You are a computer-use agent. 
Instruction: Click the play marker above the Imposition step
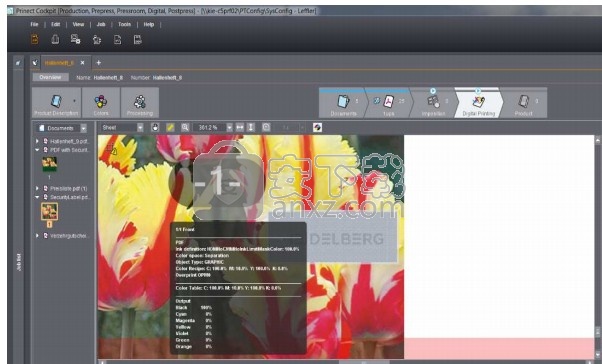coord(433,91)
